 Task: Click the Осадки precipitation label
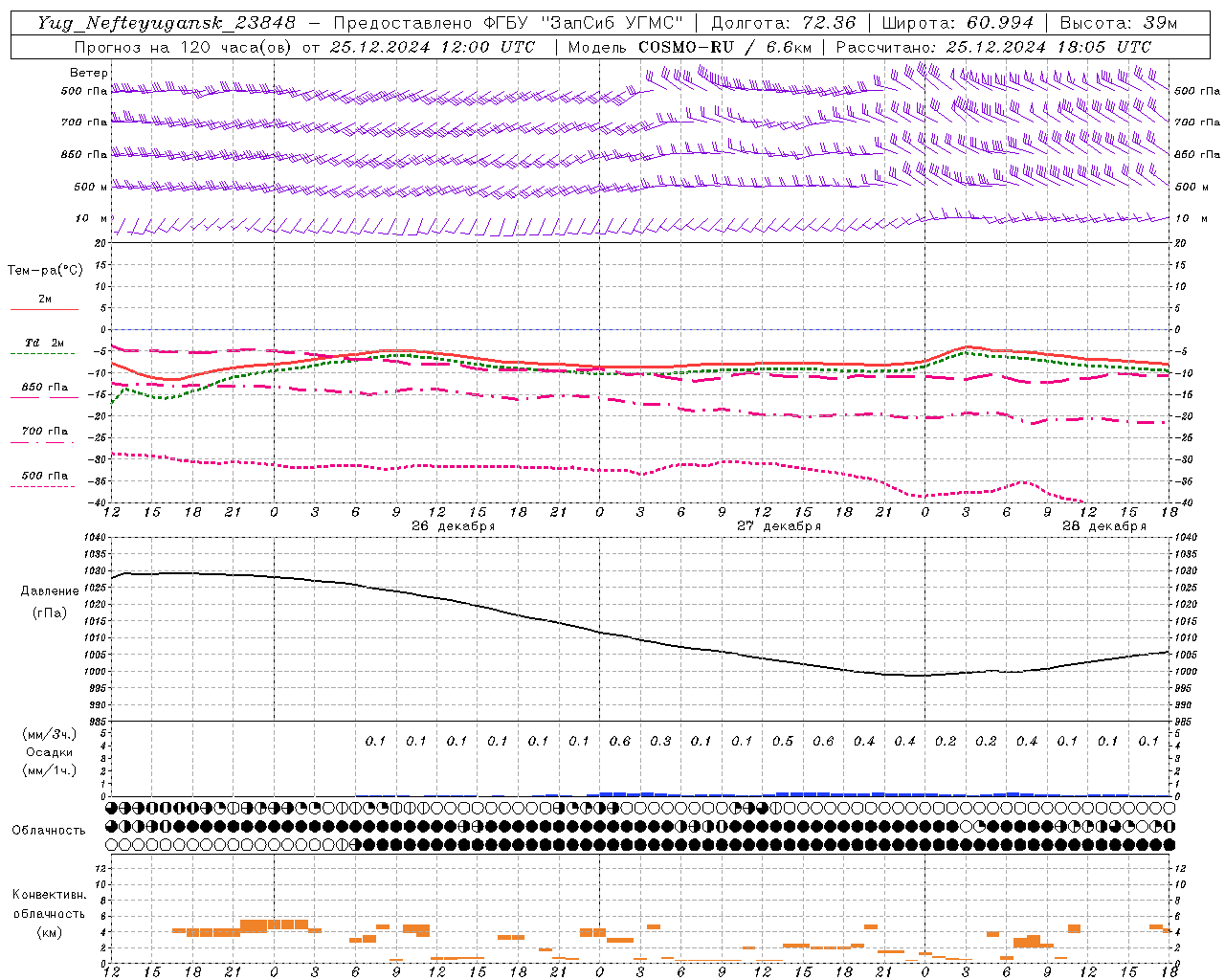coord(50,752)
